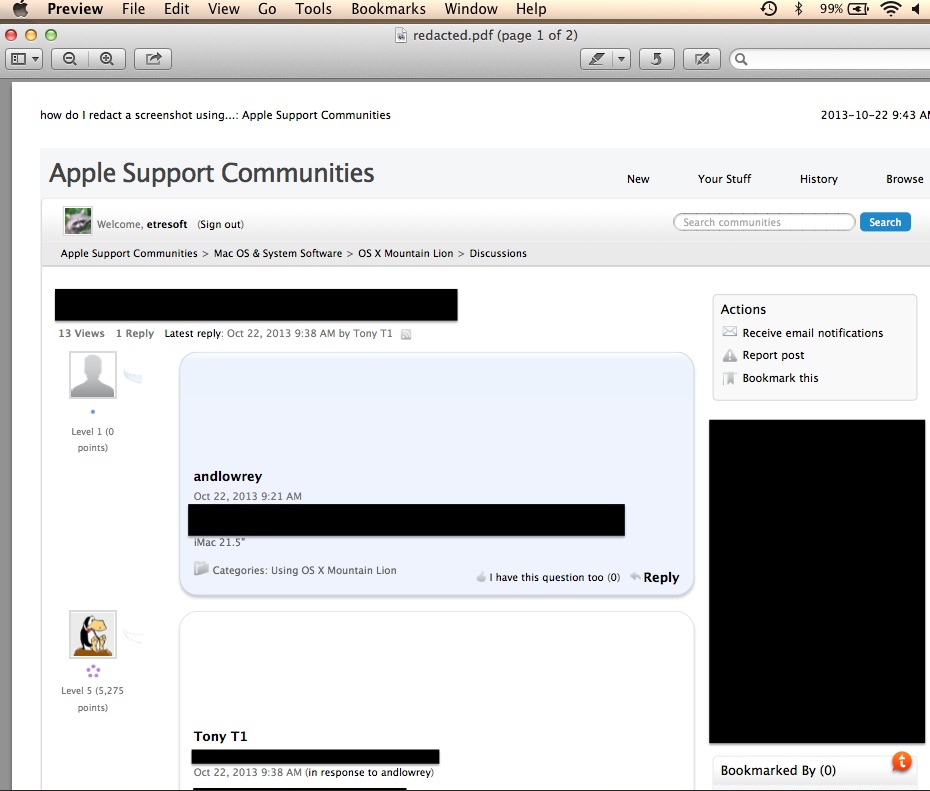The image size is (930, 791).
Task: Click the 'Level 5 (5,275 points)' text
Action: click(93, 699)
